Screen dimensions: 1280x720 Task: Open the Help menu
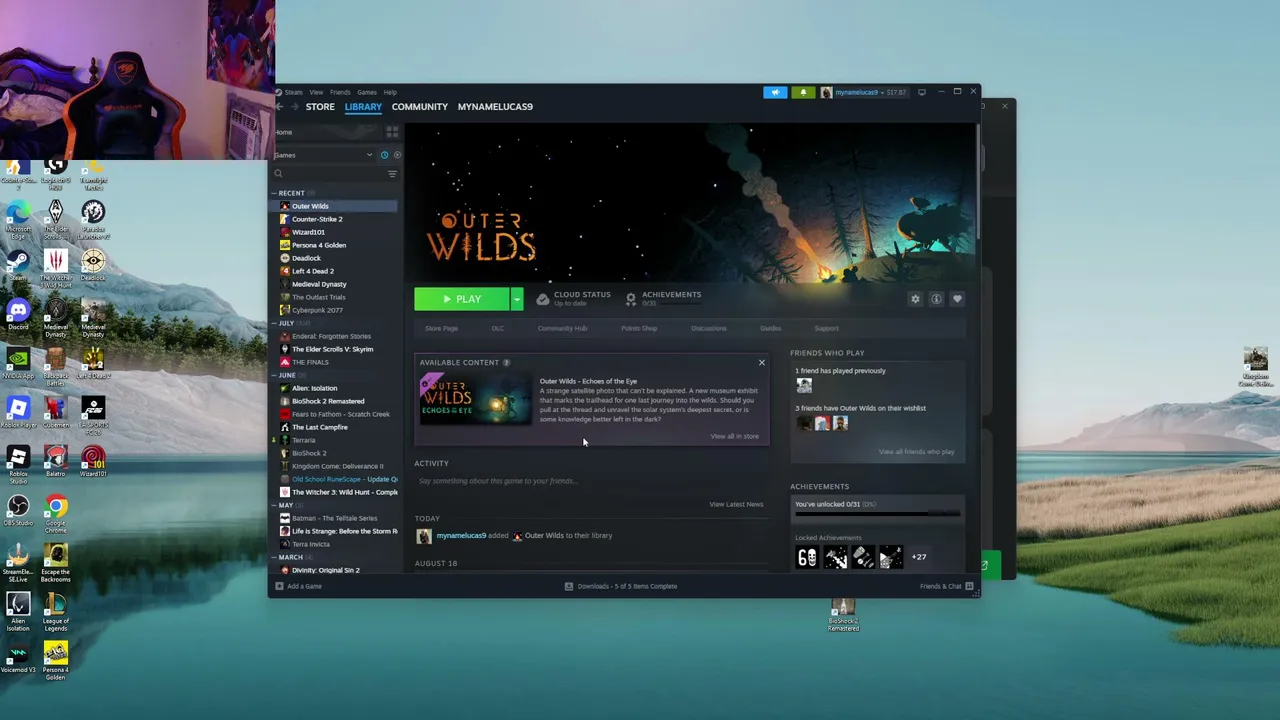pyautogui.click(x=390, y=92)
